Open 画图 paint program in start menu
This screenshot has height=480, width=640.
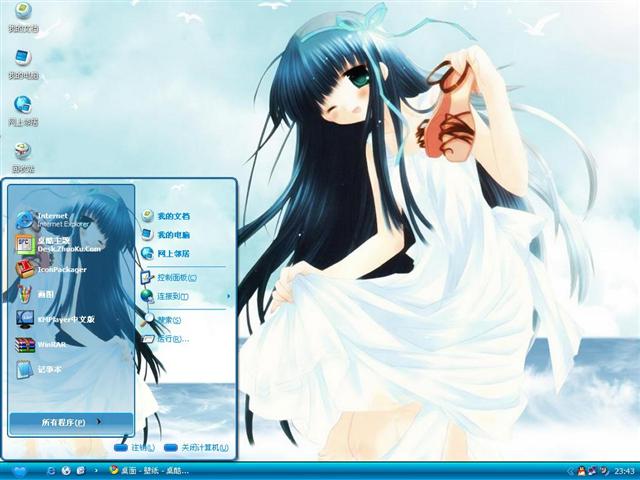click(35, 294)
